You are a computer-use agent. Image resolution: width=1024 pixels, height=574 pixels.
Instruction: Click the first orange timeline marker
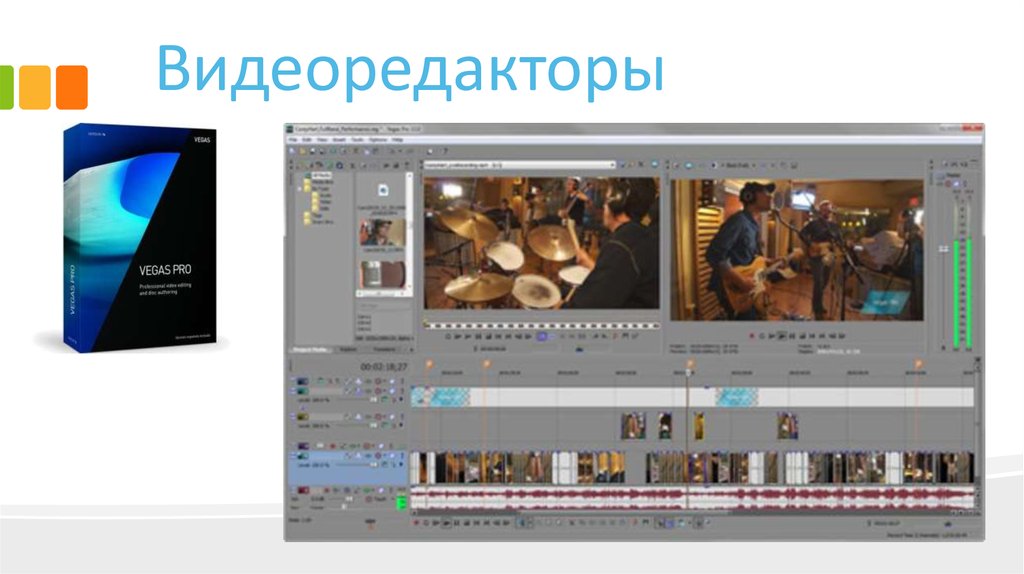429,364
